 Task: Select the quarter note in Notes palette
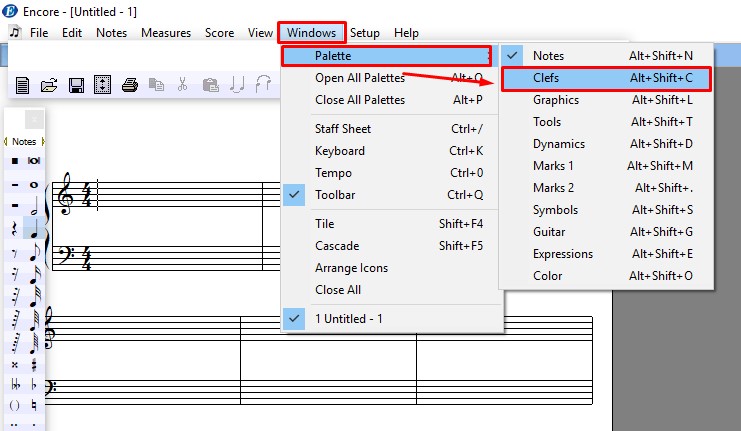34,228
